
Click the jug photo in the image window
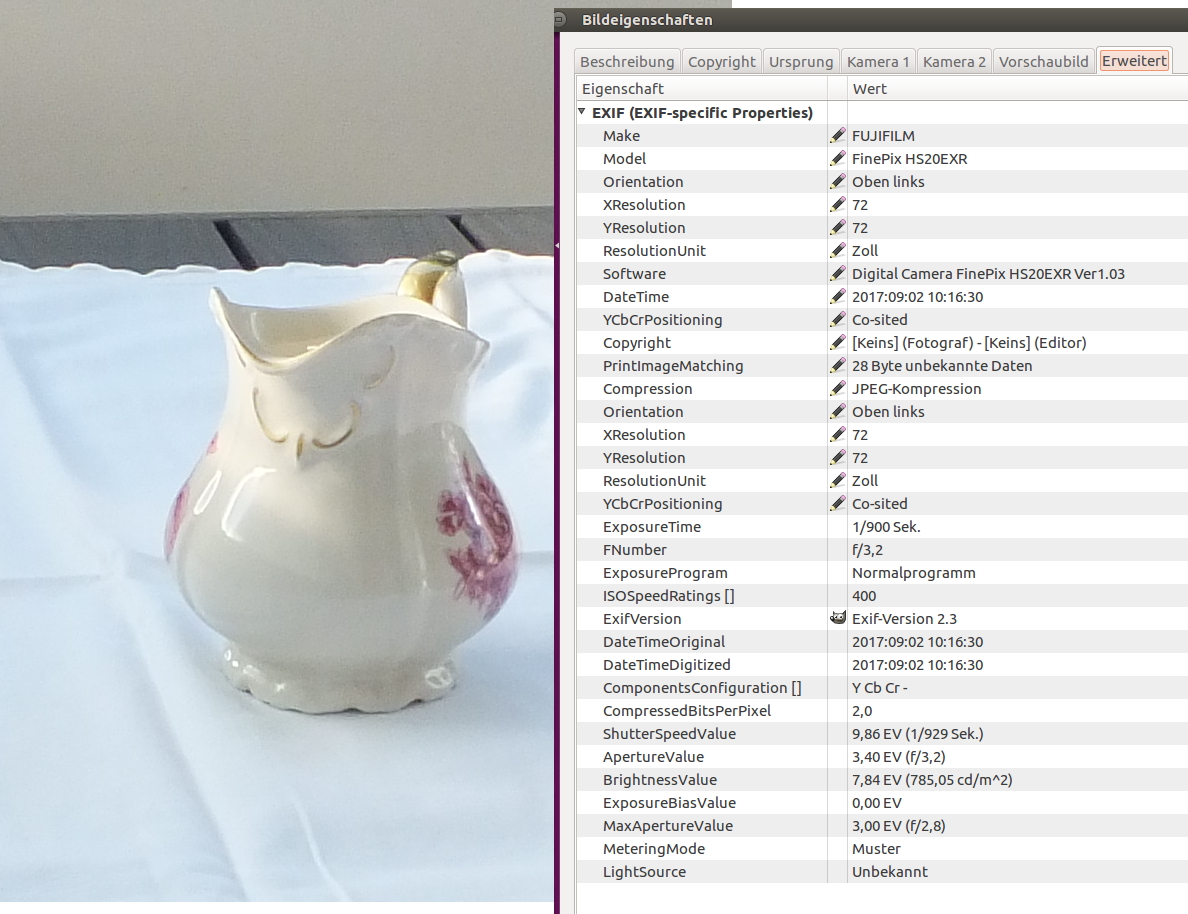(277, 451)
